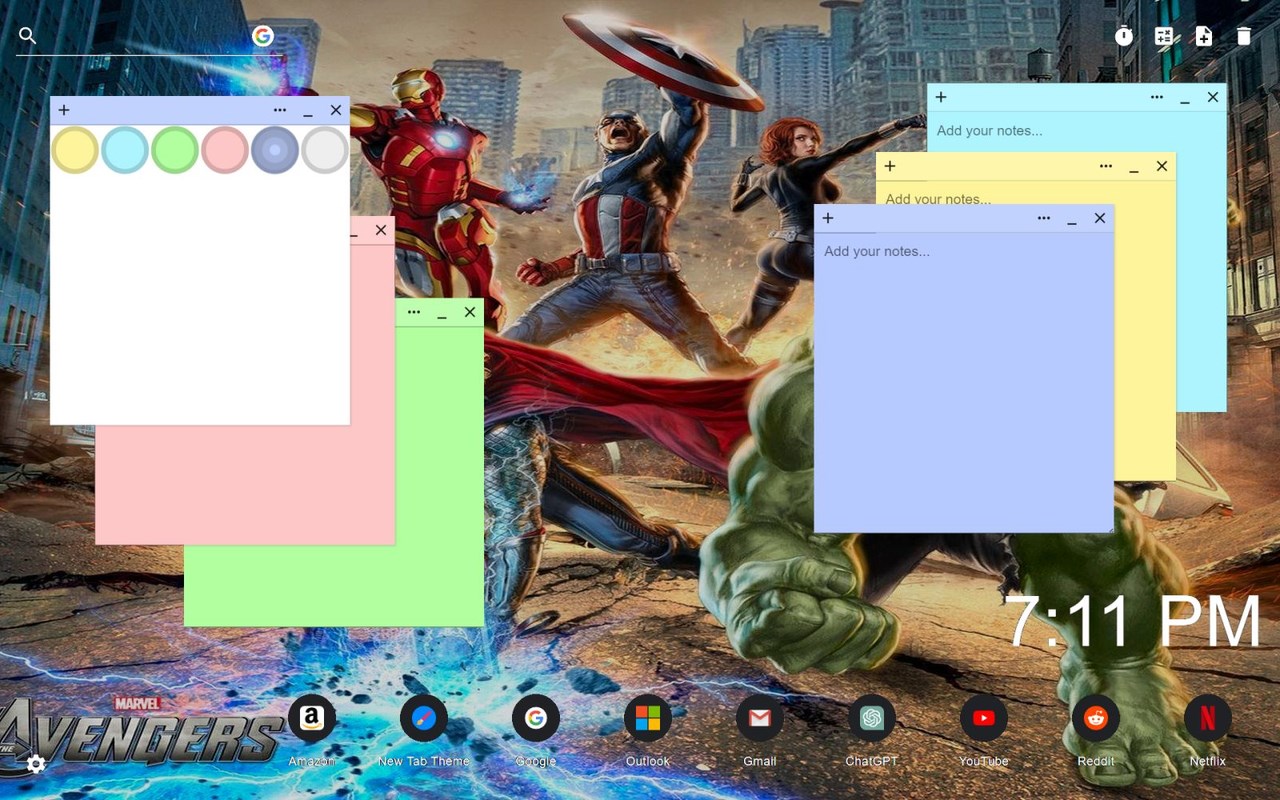Open the Amazon shortcut

point(312,718)
